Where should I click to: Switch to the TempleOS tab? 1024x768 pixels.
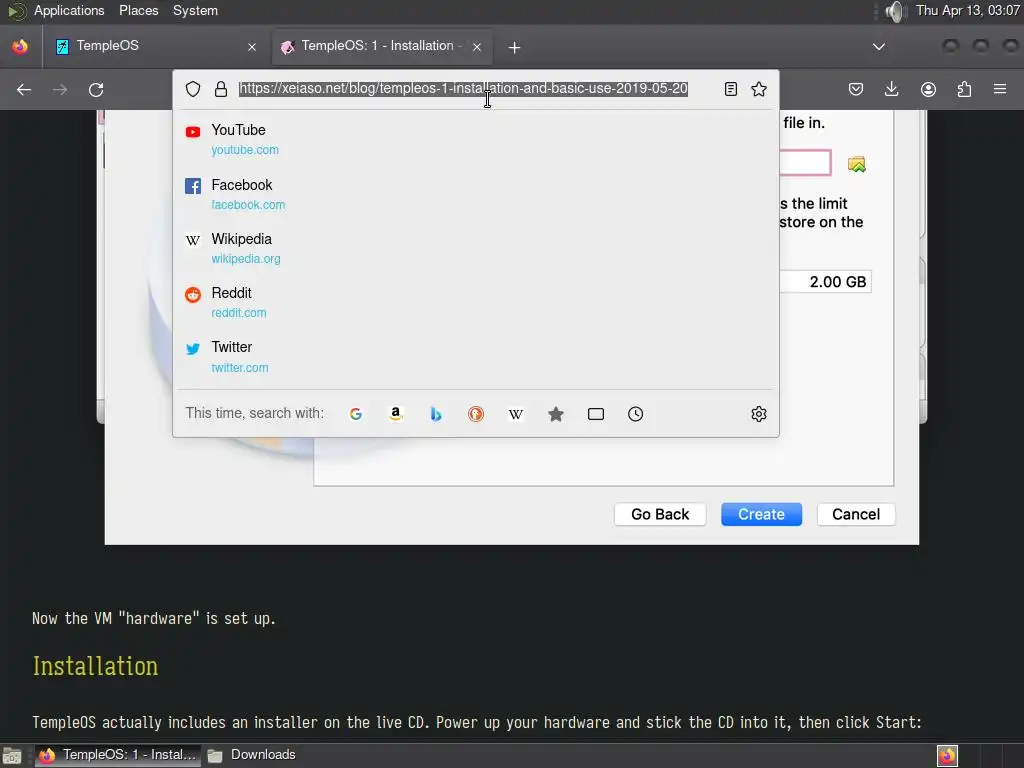[157, 46]
